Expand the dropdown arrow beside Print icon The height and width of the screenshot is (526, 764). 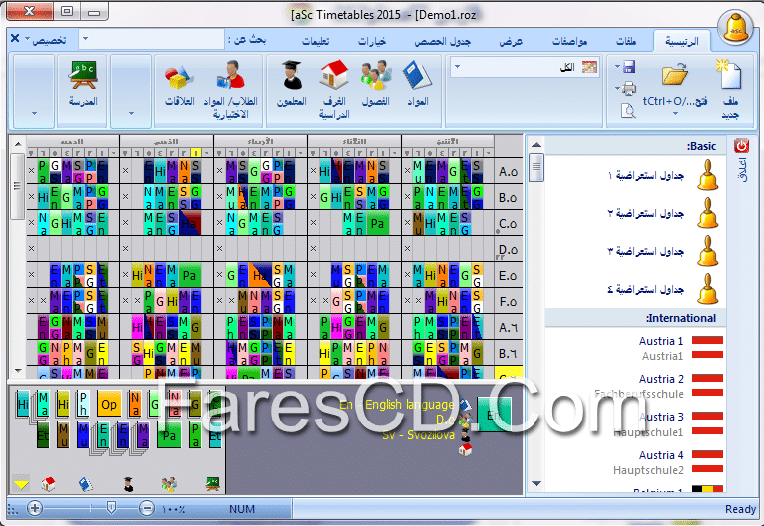pos(617,88)
